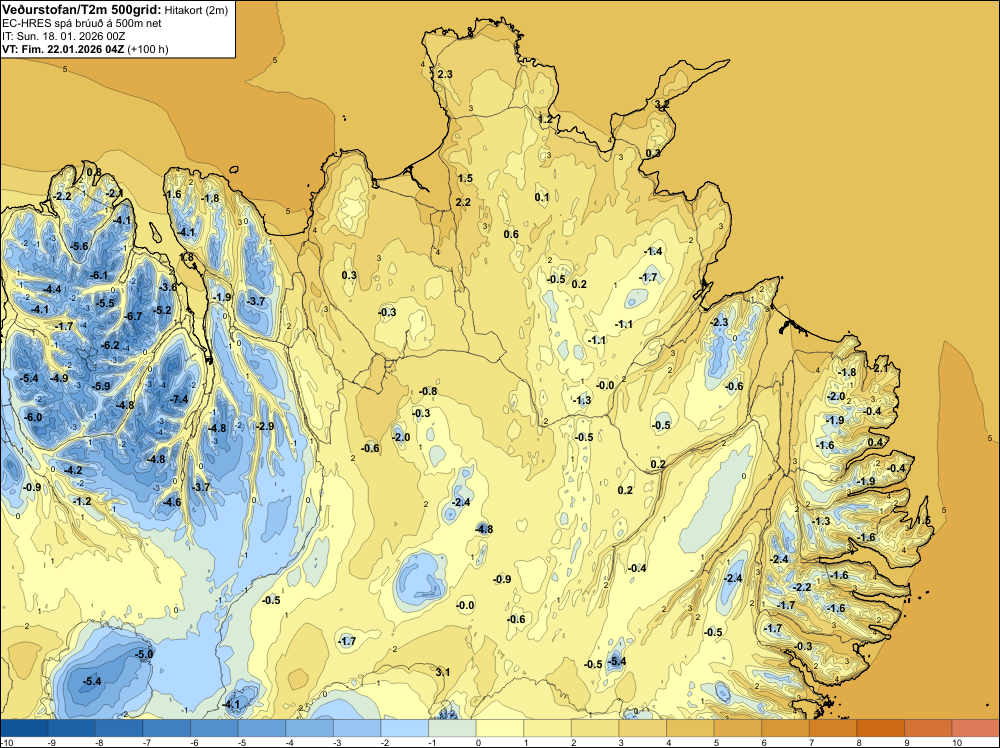Click the -5.9 temperature value on map
Viewport: 1000px width, 748px height.
click(101, 386)
